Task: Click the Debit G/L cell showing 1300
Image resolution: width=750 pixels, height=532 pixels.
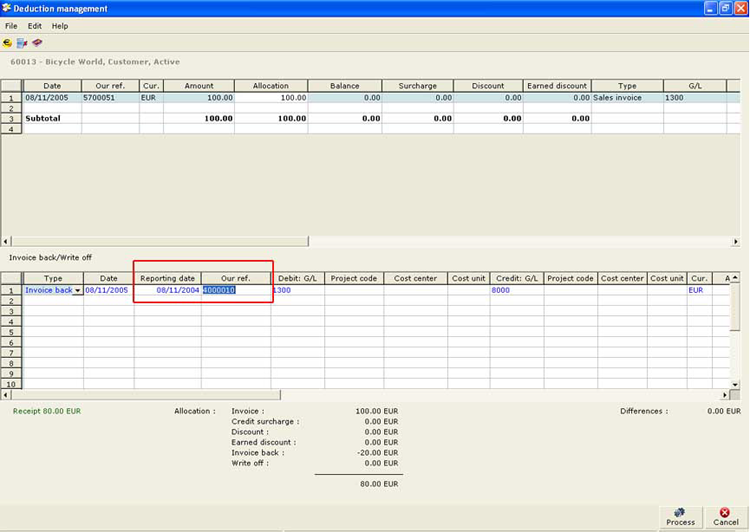Action: coord(297,290)
